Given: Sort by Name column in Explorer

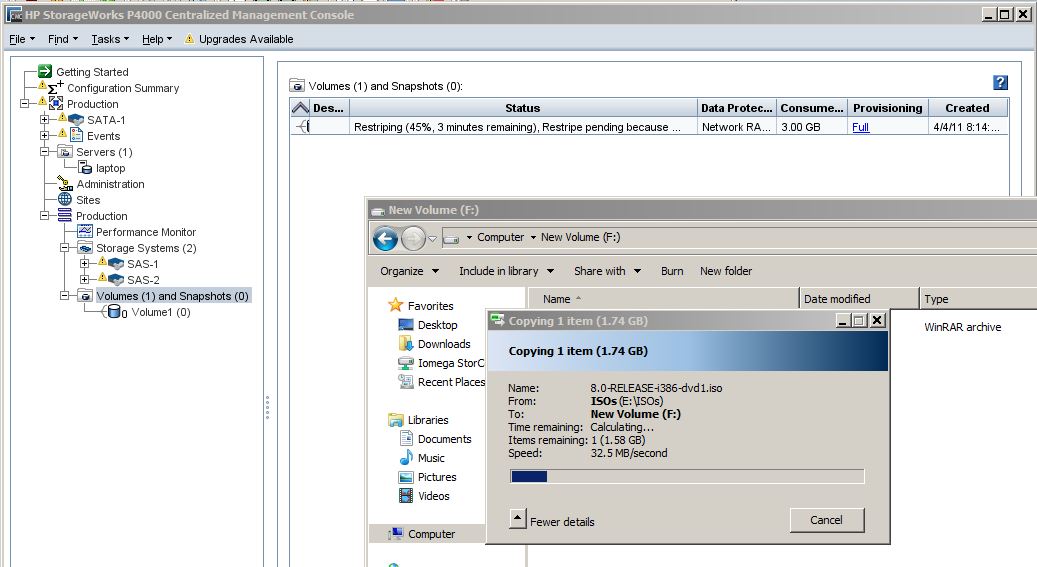Looking at the screenshot, I should [663, 299].
